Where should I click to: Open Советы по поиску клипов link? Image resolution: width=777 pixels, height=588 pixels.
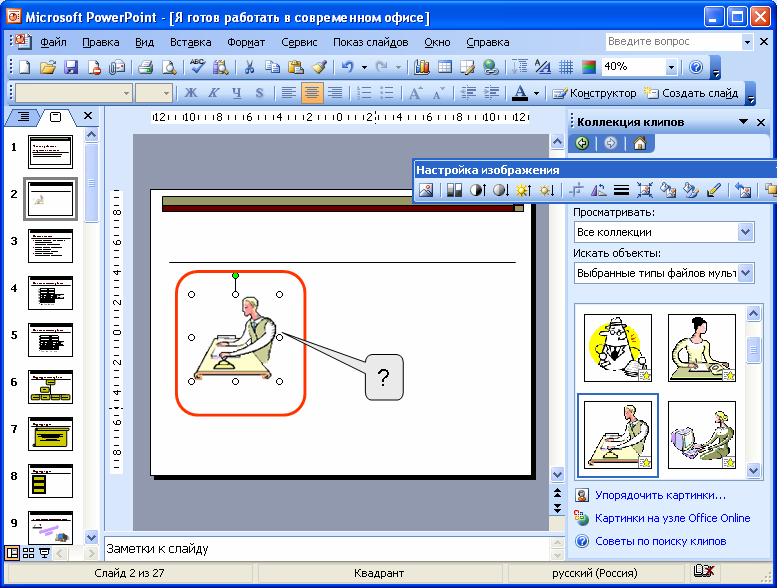(x=661, y=541)
